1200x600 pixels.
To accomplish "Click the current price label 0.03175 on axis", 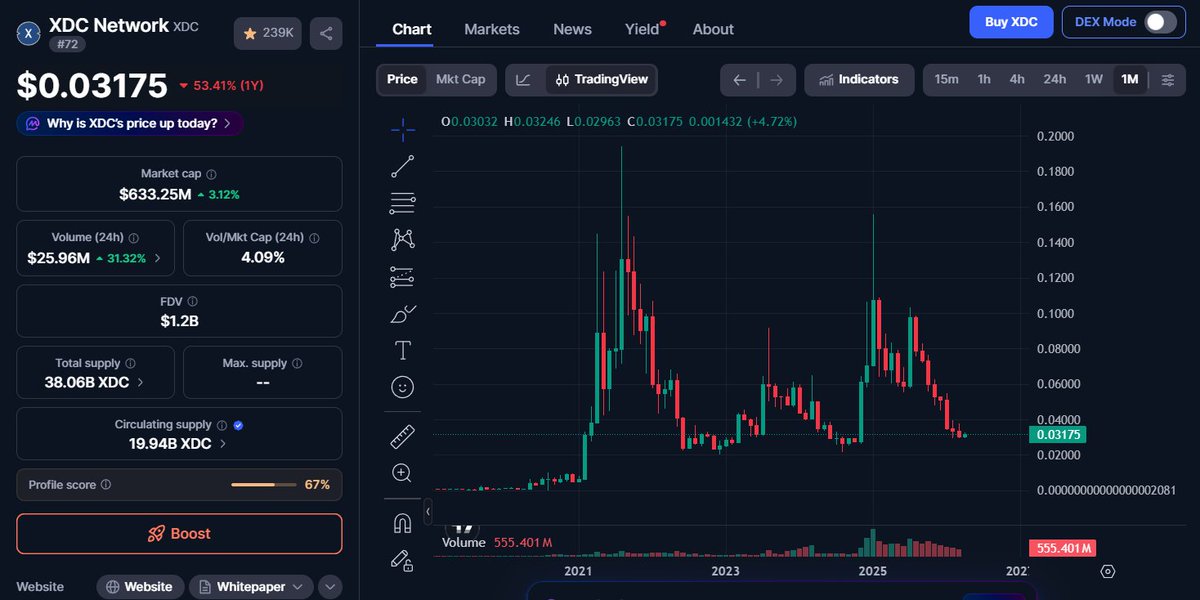I will pyautogui.click(x=1057, y=435).
